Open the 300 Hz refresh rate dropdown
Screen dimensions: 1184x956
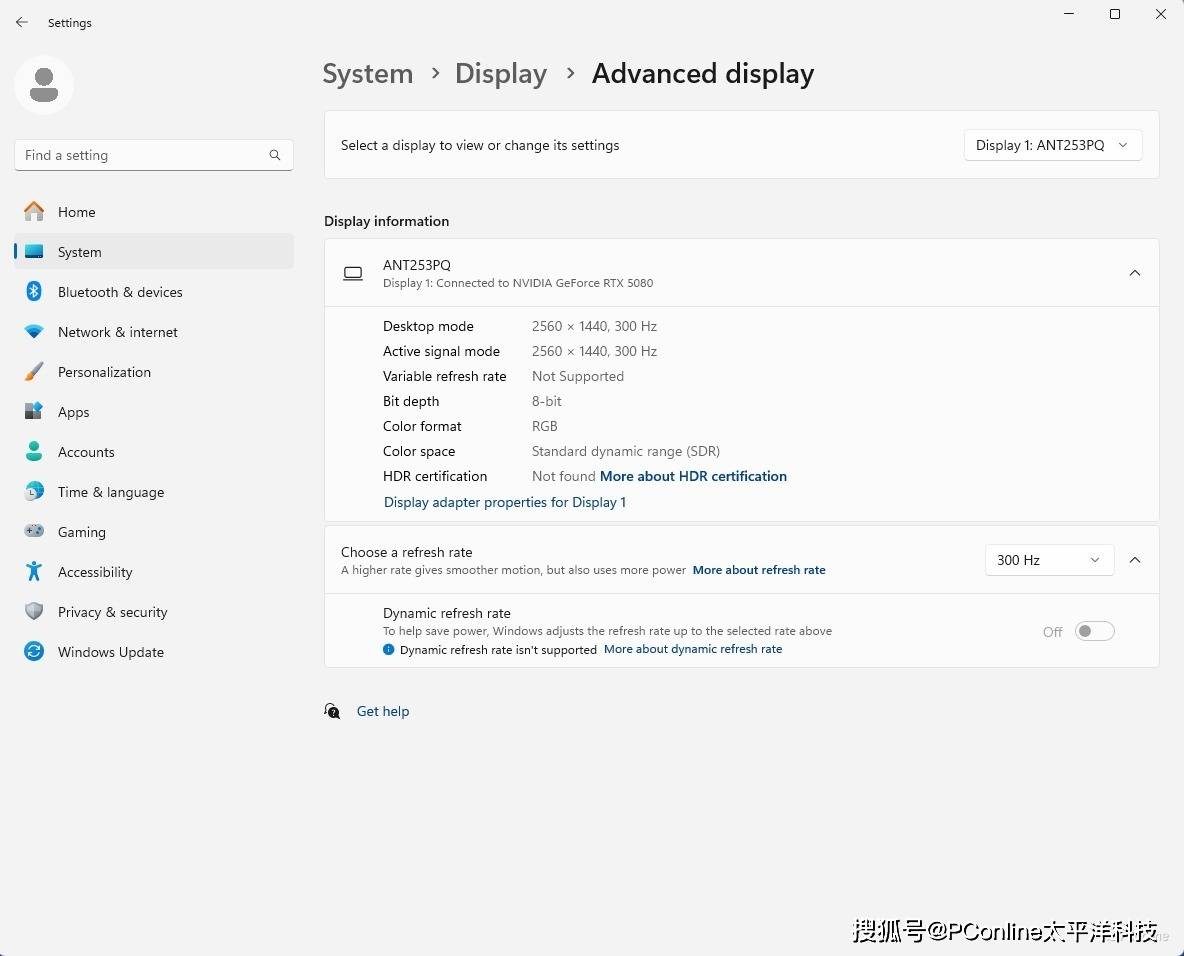[x=1048, y=560]
